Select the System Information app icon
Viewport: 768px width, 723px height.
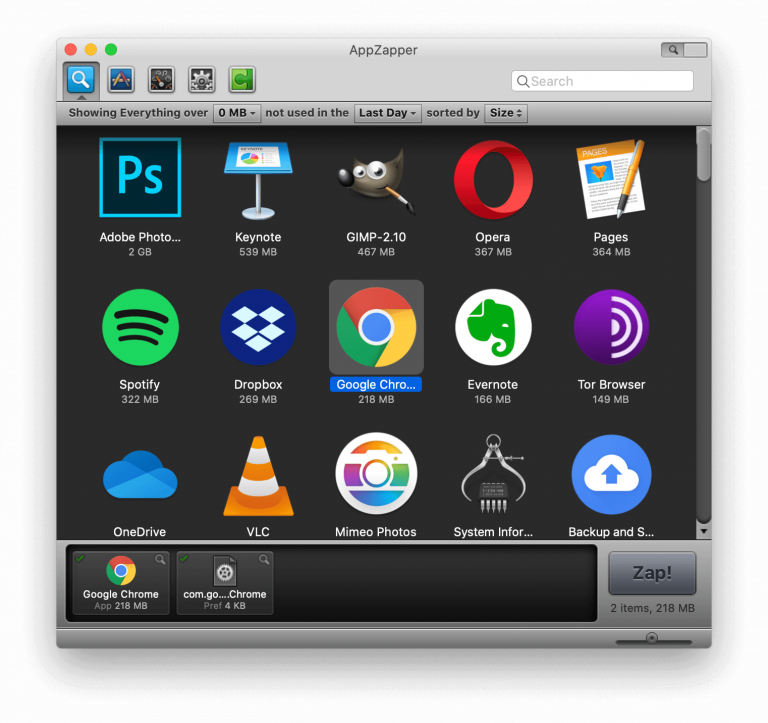pos(493,474)
